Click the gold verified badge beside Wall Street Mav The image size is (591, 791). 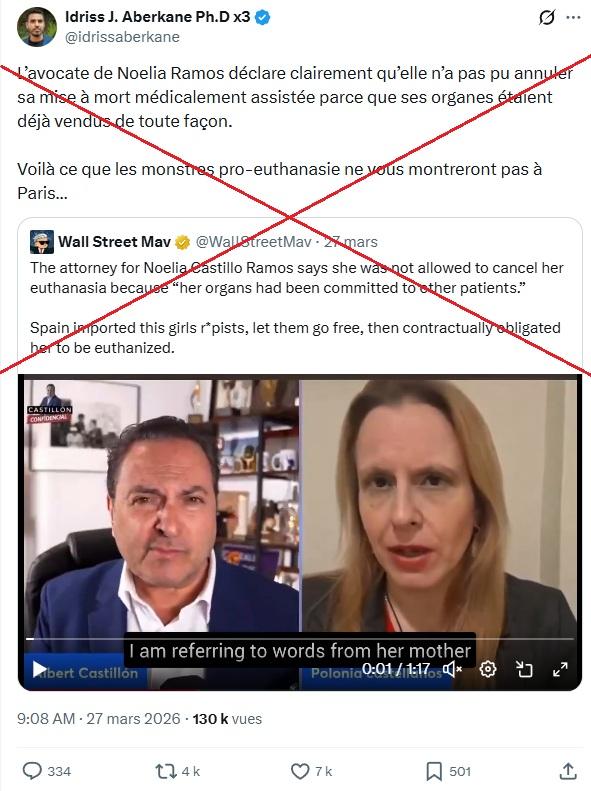(183, 243)
